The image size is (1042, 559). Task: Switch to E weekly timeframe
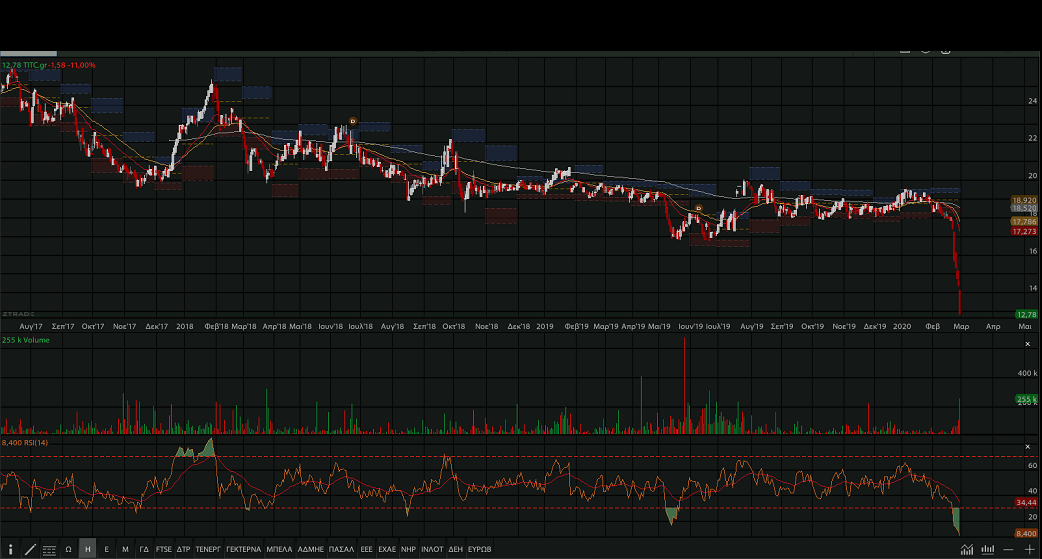[106, 549]
